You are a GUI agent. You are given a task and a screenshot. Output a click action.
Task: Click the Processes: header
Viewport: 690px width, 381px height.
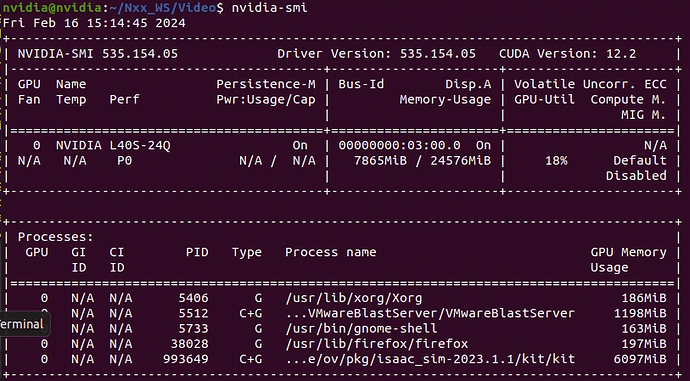point(55,237)
